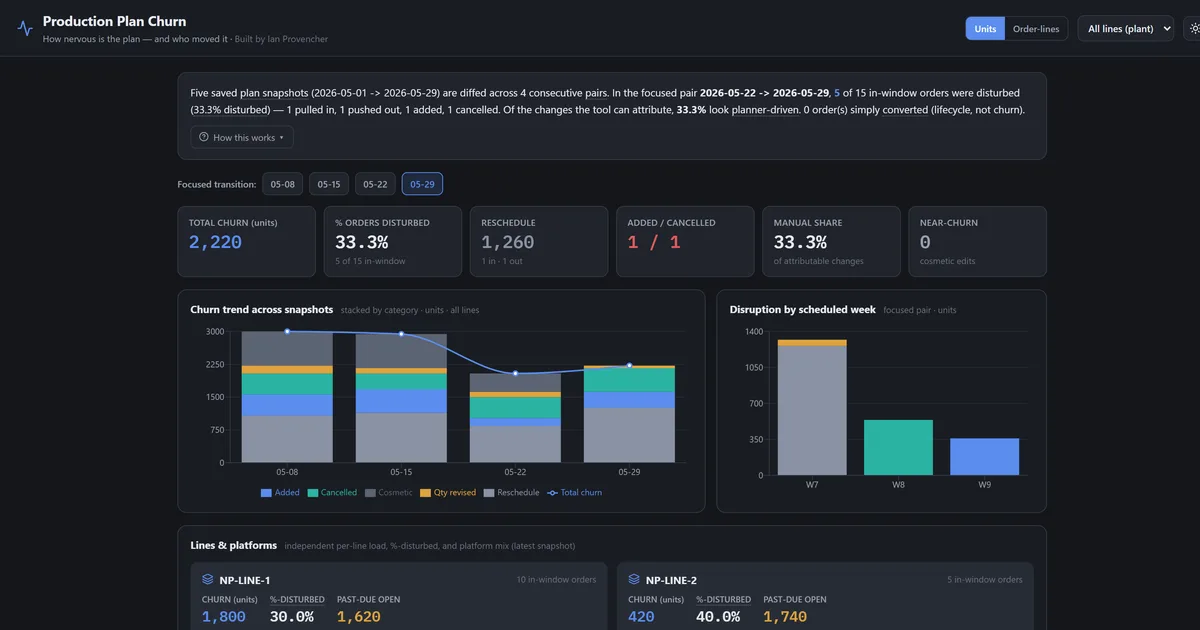Open the All lines (plant) dropdown
The height and width of the screenshot is (630, 1200).
click(1125, 29)
